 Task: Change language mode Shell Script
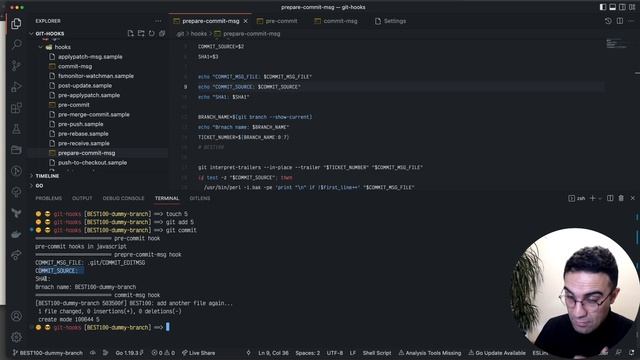click(377, 353)
